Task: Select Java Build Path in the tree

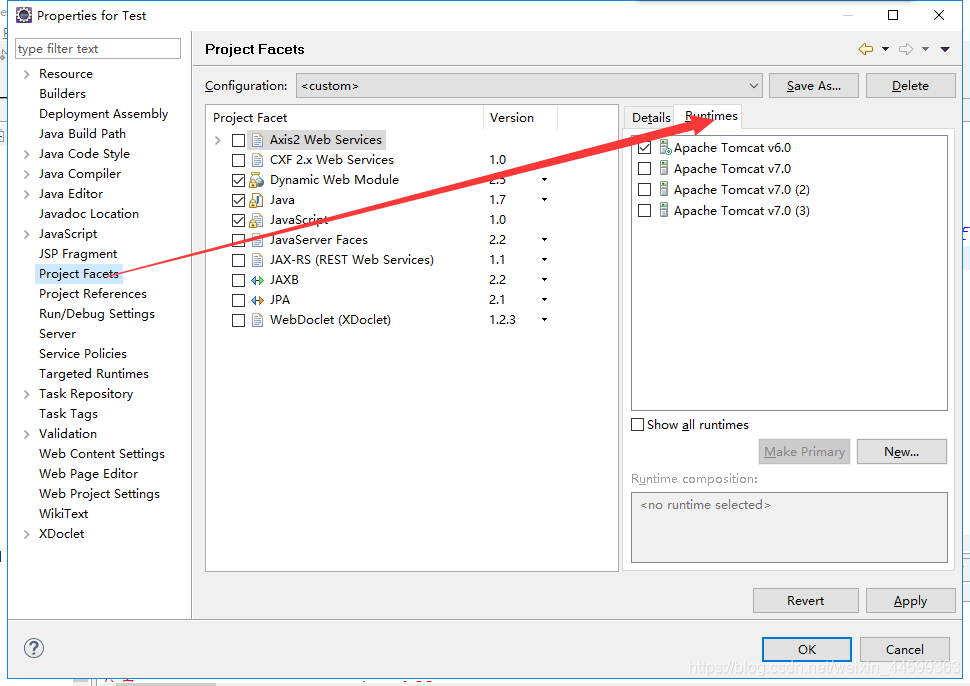Action: coord(82,134)
